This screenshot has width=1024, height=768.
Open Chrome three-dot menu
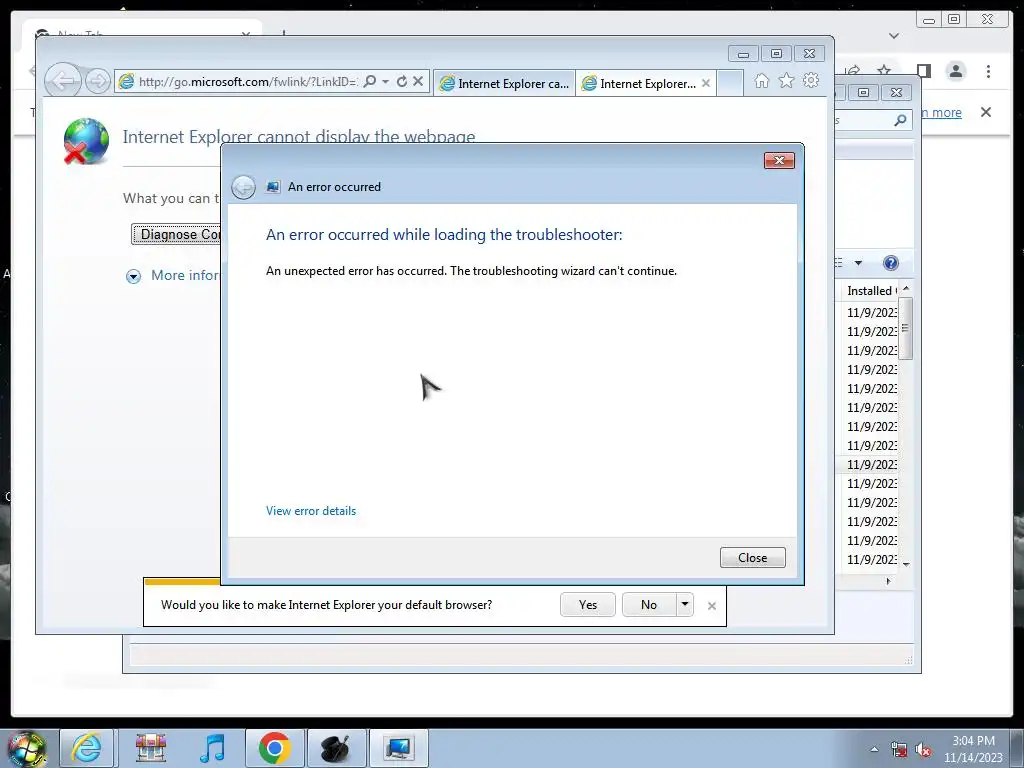coord(988,71)
